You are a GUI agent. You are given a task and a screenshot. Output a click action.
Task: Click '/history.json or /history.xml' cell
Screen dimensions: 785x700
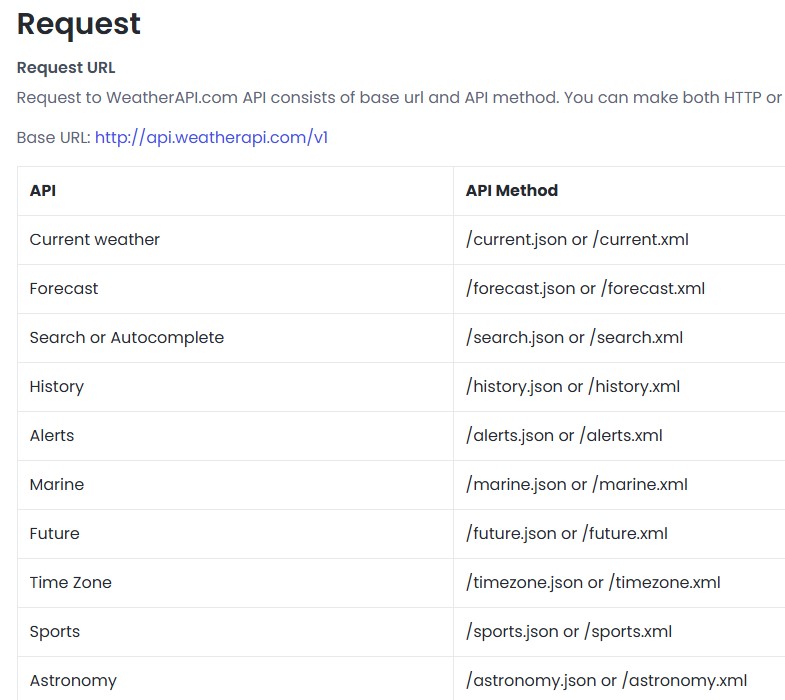pyautogui.click(x=619, y=387)
